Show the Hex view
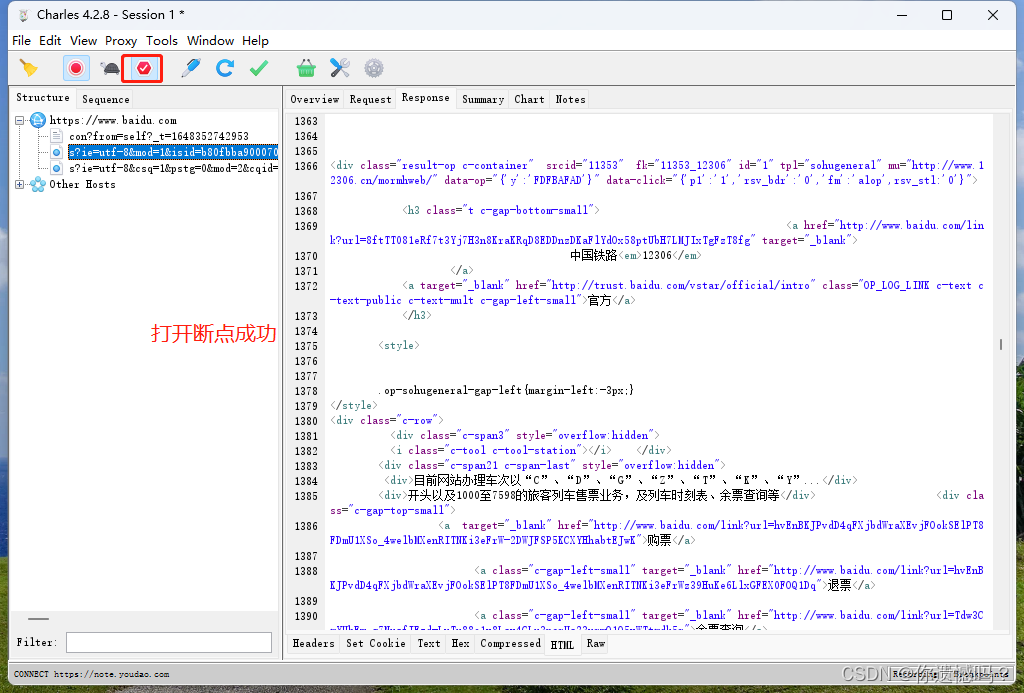Screen dimensions: 1024x693 click(x=460, y=643)
